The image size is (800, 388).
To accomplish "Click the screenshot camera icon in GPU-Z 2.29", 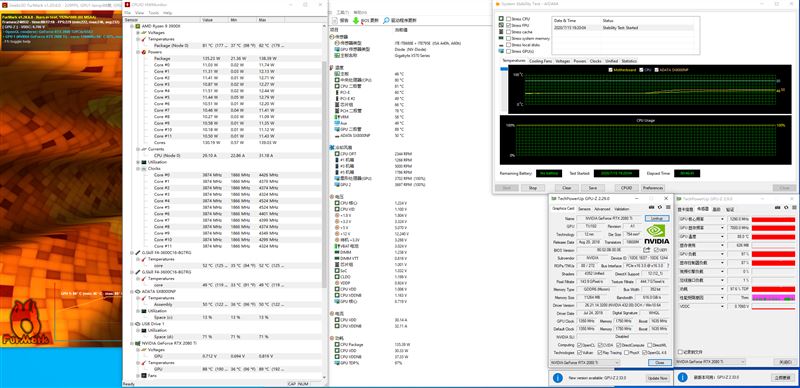I will [651, 208].
